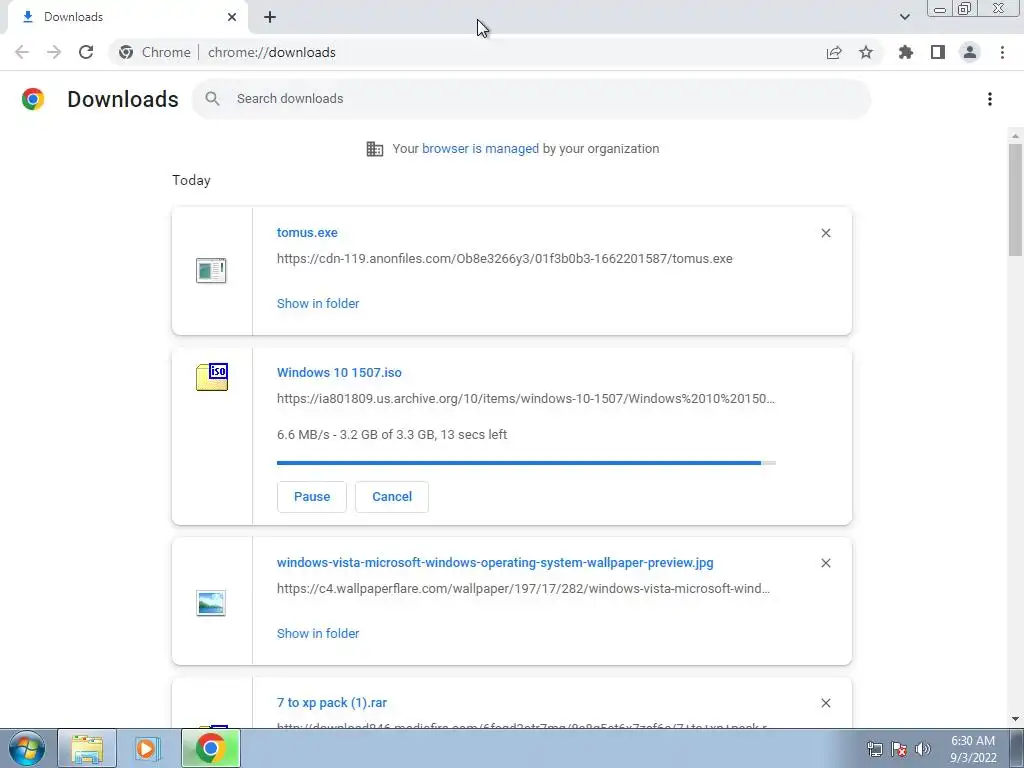
Task: Click the Show desktop strip at the taskbar end
Action: 1016,748
